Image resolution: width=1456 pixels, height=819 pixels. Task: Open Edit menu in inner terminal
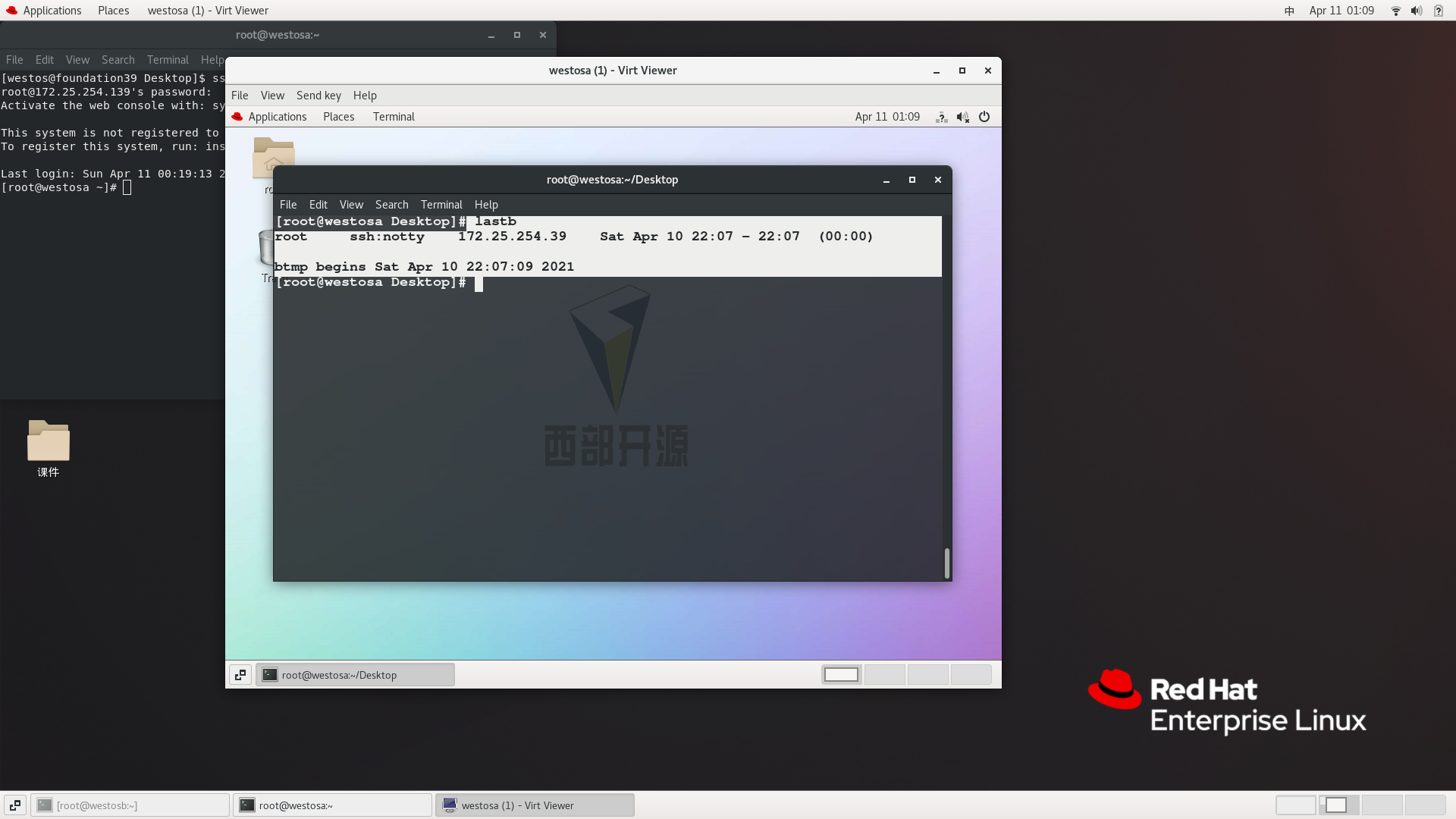click(x=318, y=204)
